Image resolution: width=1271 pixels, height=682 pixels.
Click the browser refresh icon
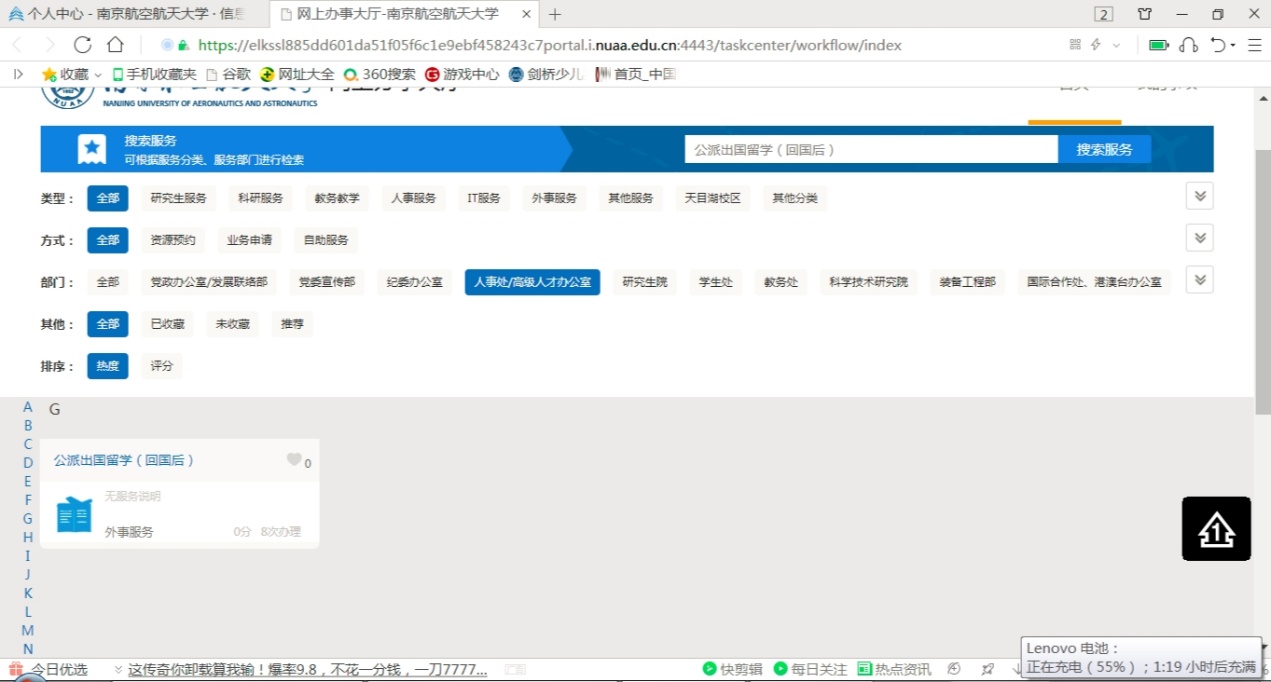pos(83,45)
